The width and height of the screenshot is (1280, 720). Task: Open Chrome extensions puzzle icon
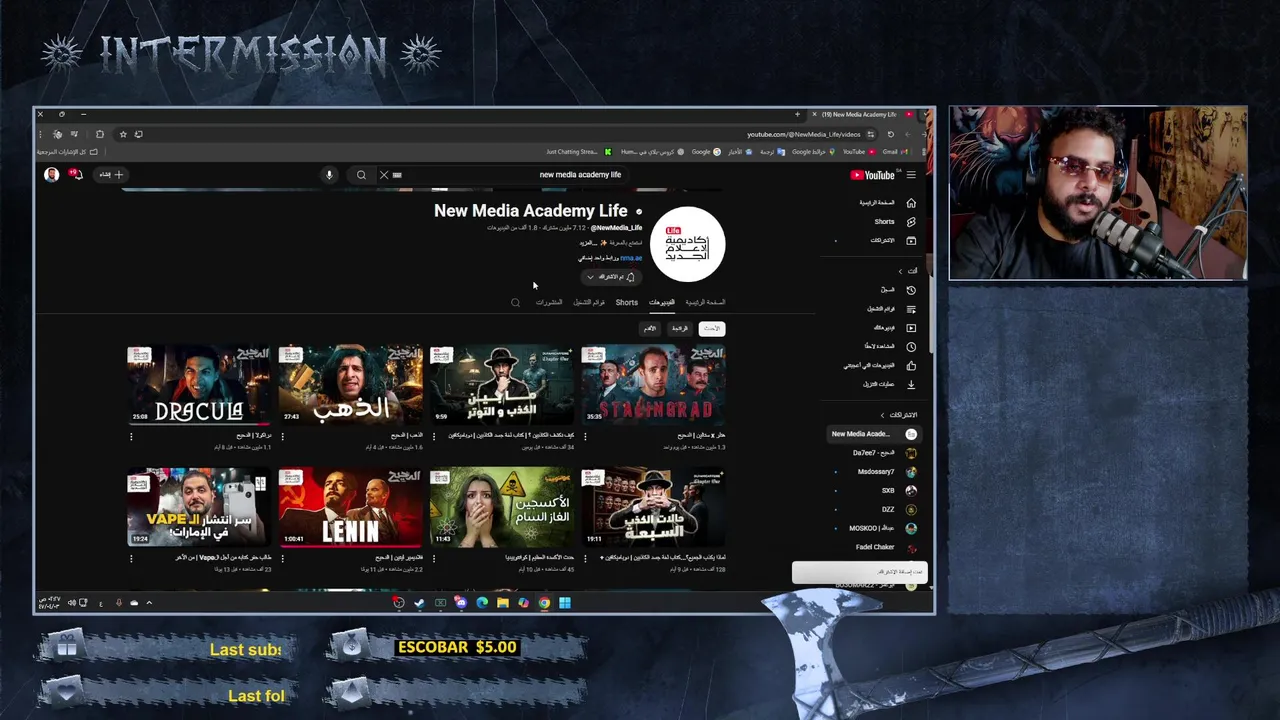[99, 134]
